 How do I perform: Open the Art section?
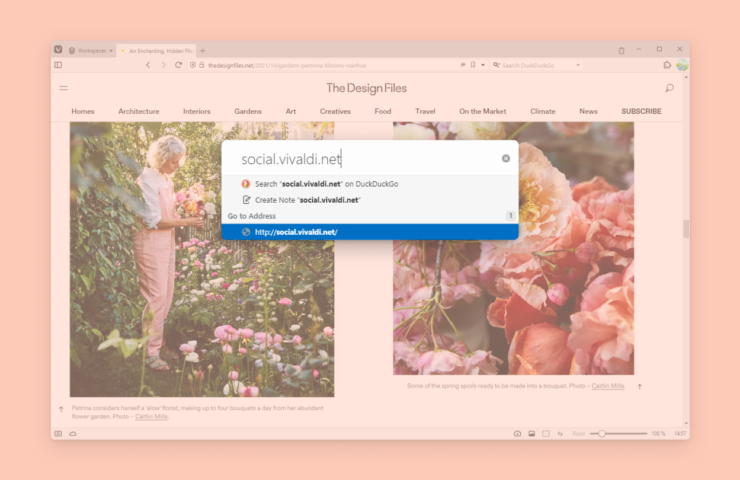(x=291, y=111)
